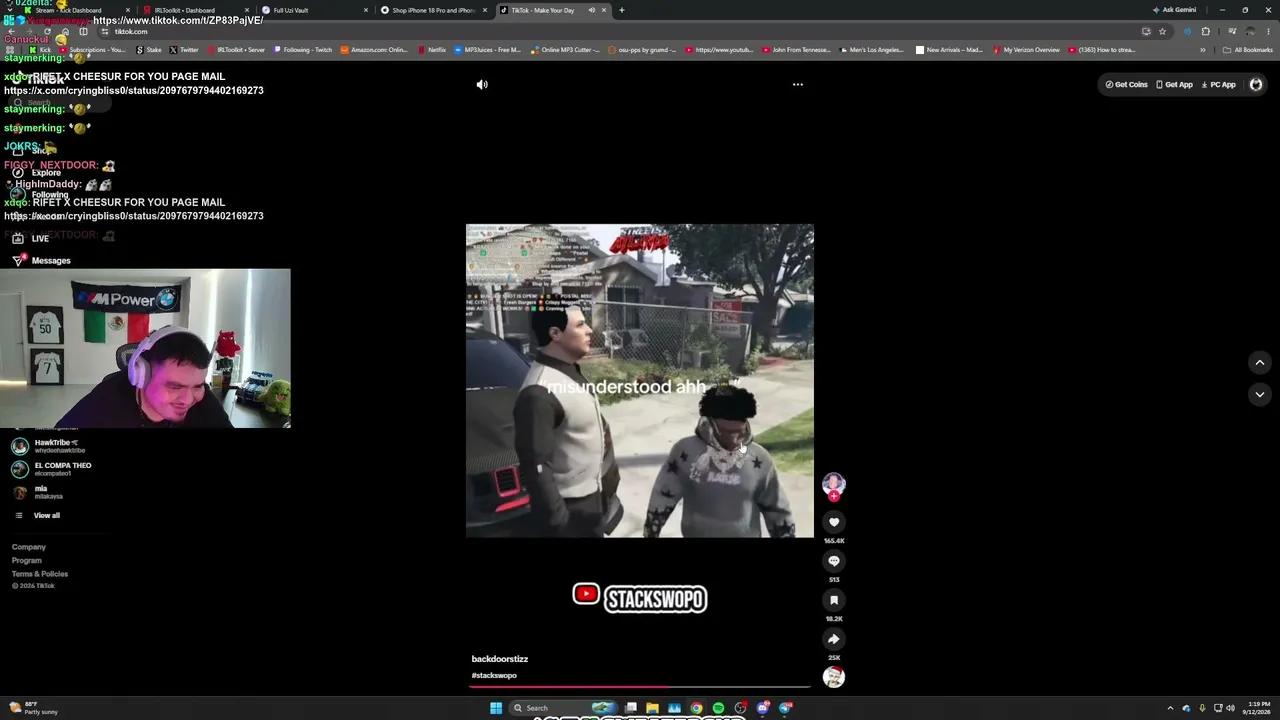1280x720 pixels.
Task: Open the taskbar weather widget
Action: (x=33, y=708)
